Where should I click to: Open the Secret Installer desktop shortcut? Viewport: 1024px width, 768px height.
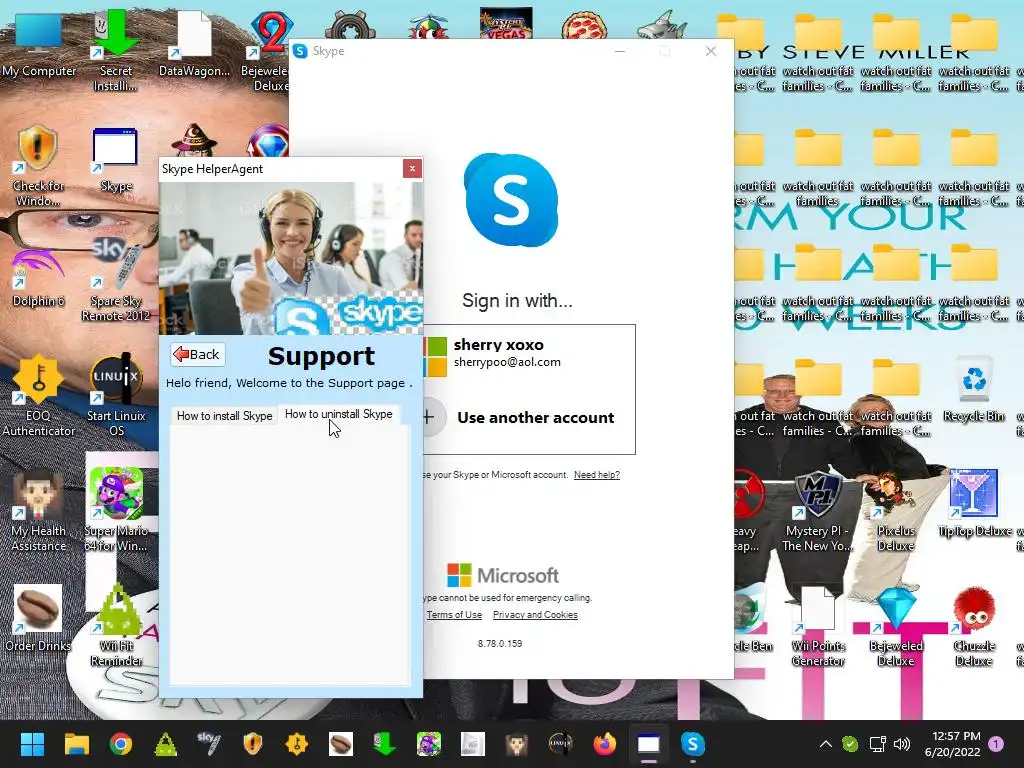[116, 51]
